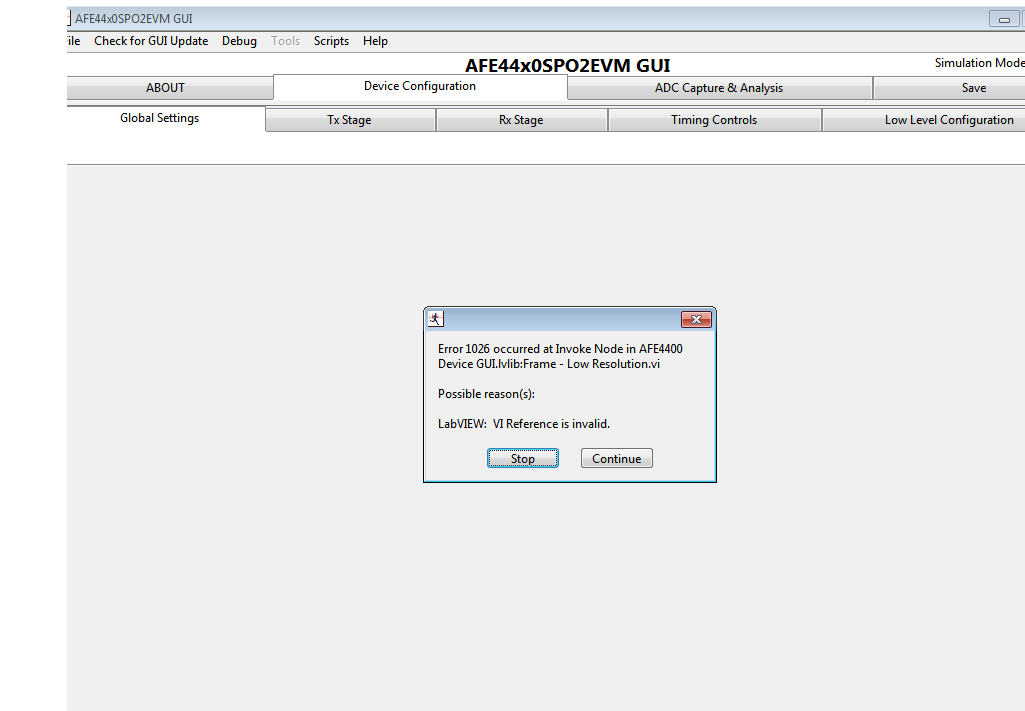
Task: Click the Stop button in error dialog
Action: [522, 458]
